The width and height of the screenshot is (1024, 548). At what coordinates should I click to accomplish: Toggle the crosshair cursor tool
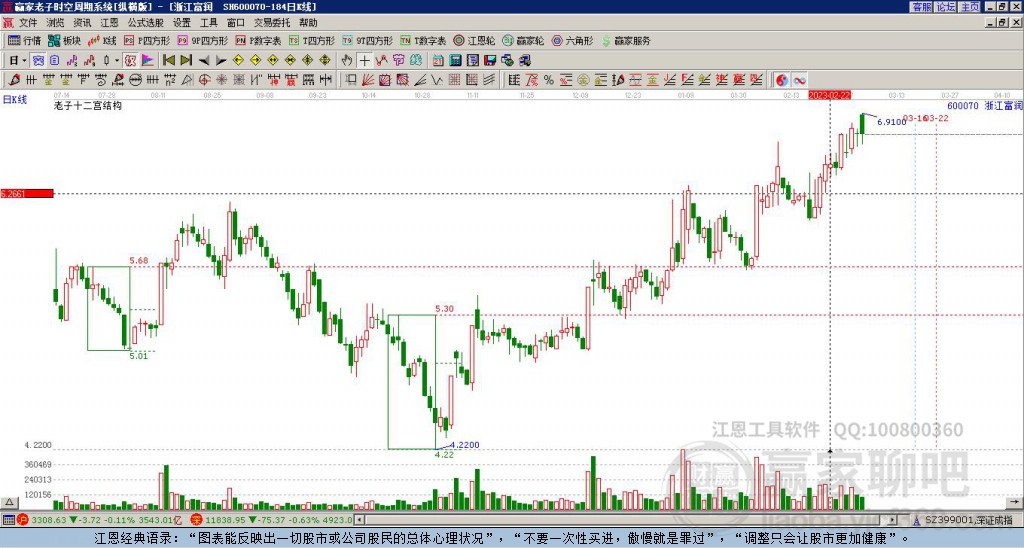click(364, 60)
